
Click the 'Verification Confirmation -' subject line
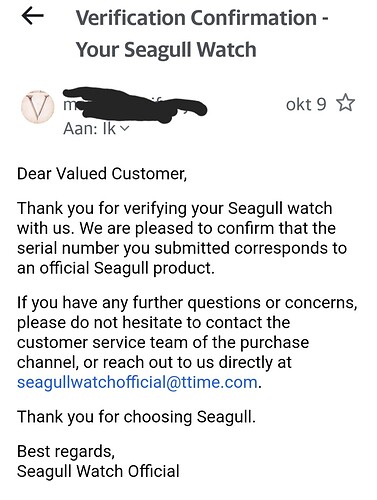pos(202,18)
